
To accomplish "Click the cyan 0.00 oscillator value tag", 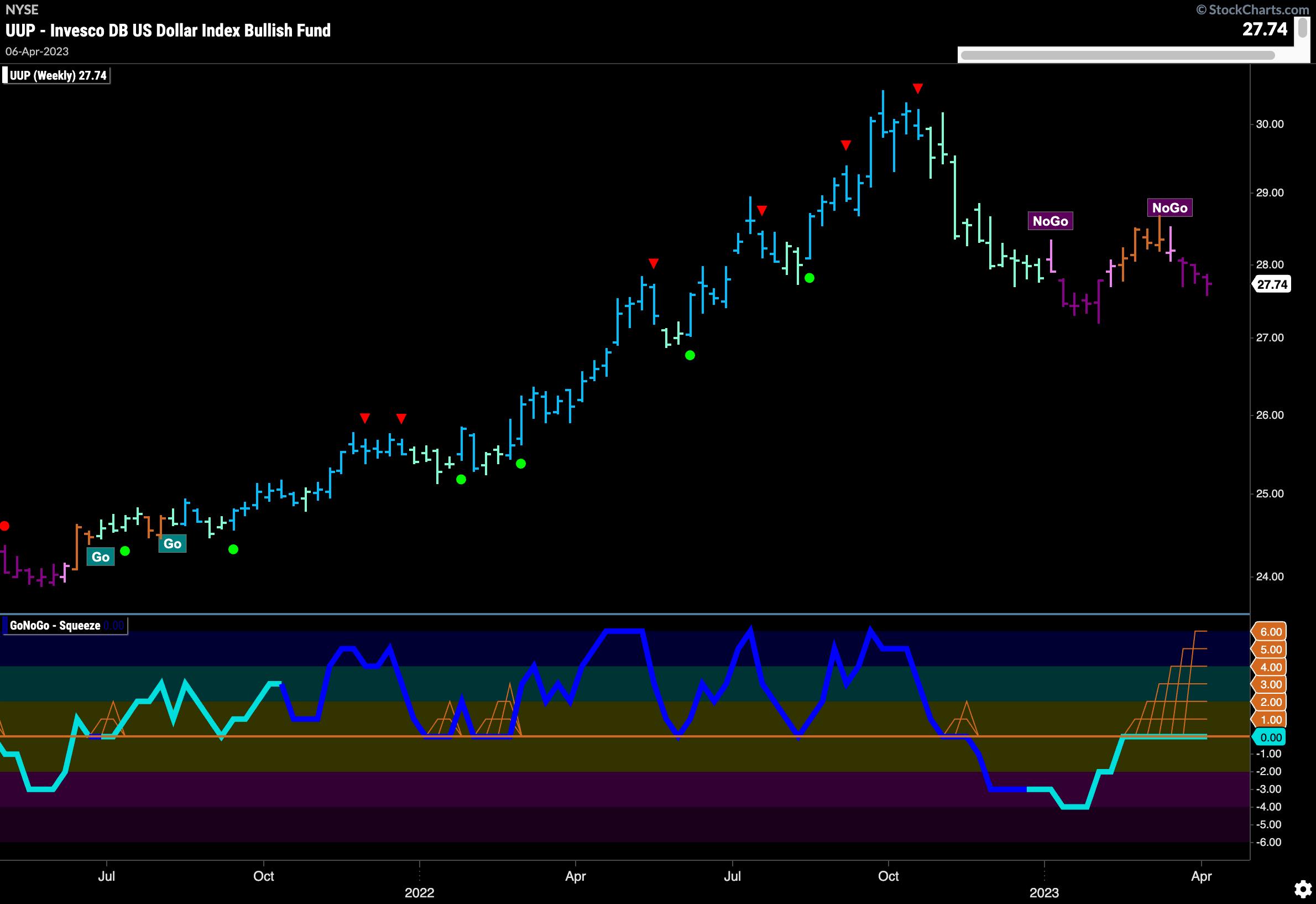I will click(1271, 737).
